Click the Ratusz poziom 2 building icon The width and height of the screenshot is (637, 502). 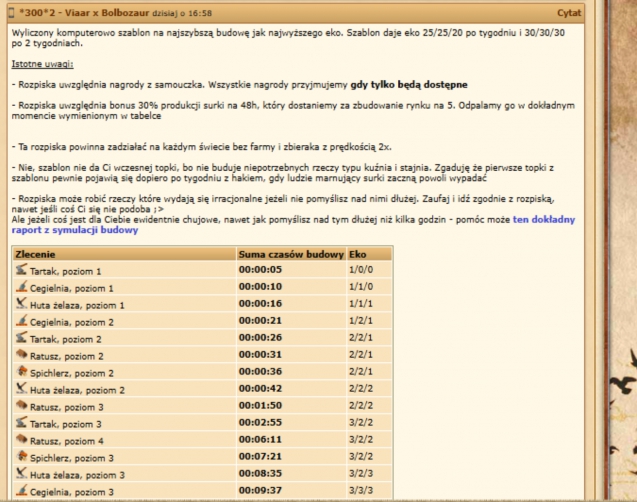pyautogui.click(x=22, y=355)
